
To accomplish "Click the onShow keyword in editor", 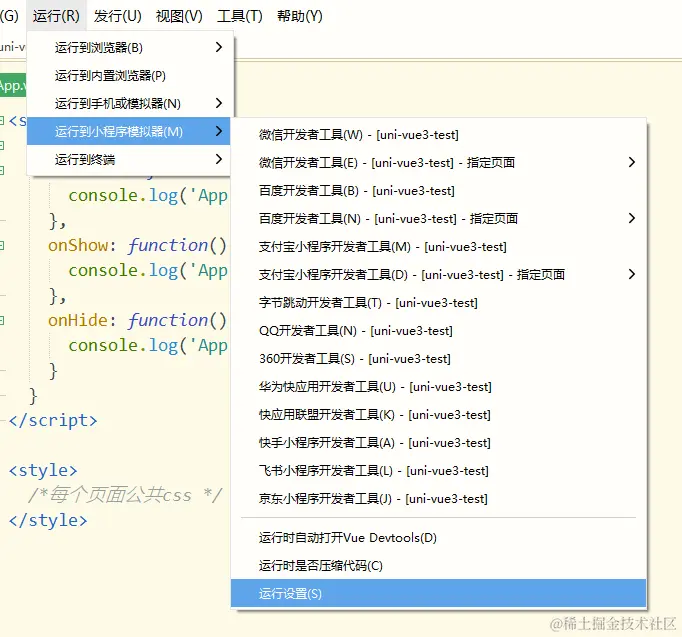I will (78, 246).
